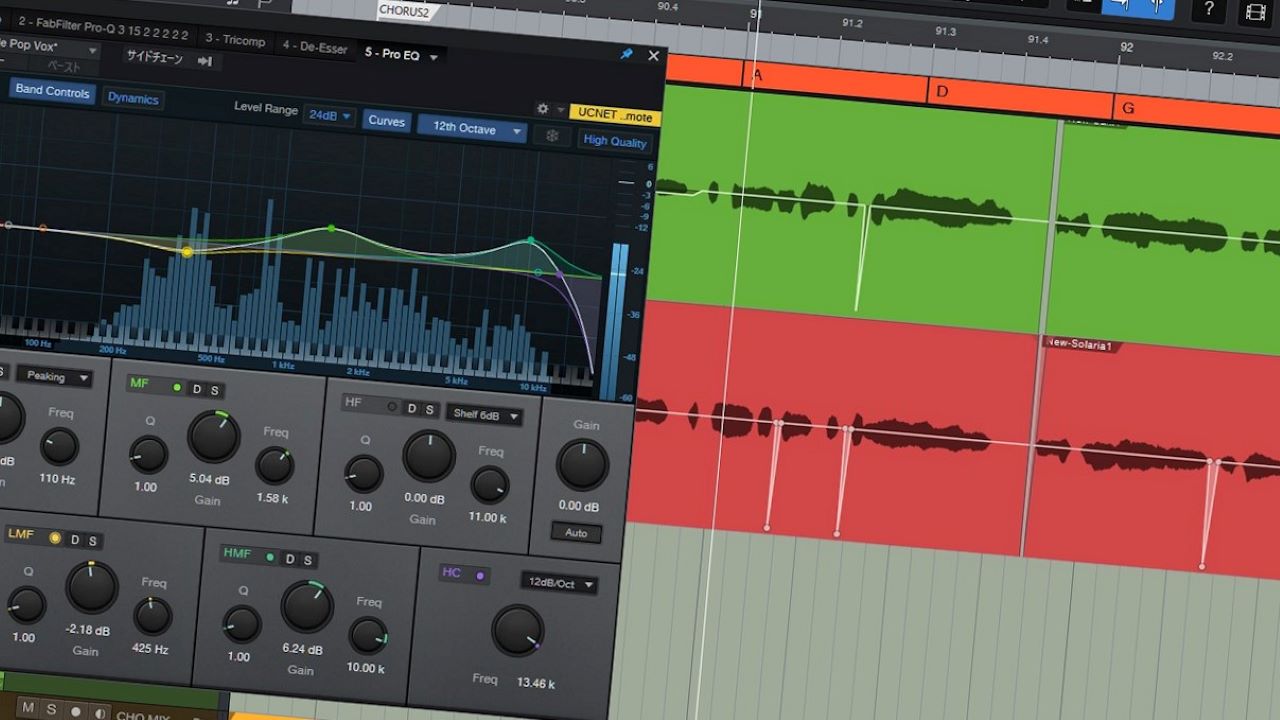Open 12th Octave spectrum dropdown
This screenshot has height=720, width=1280.
(472, 128)
